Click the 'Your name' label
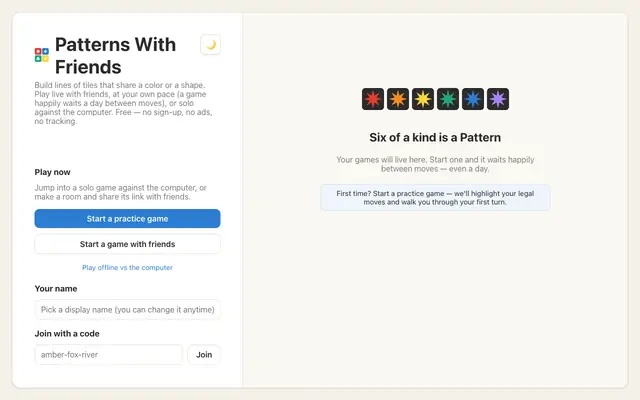This screenshot has width=640, height=400. tap(56, 289)
